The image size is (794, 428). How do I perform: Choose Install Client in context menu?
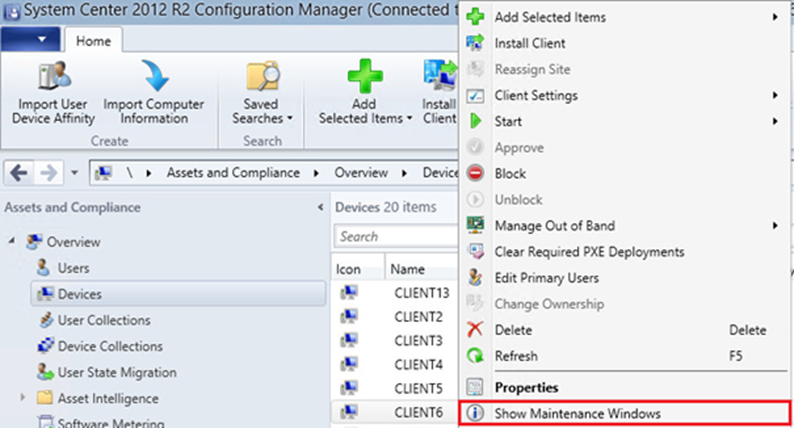click(x=625, y=44)
